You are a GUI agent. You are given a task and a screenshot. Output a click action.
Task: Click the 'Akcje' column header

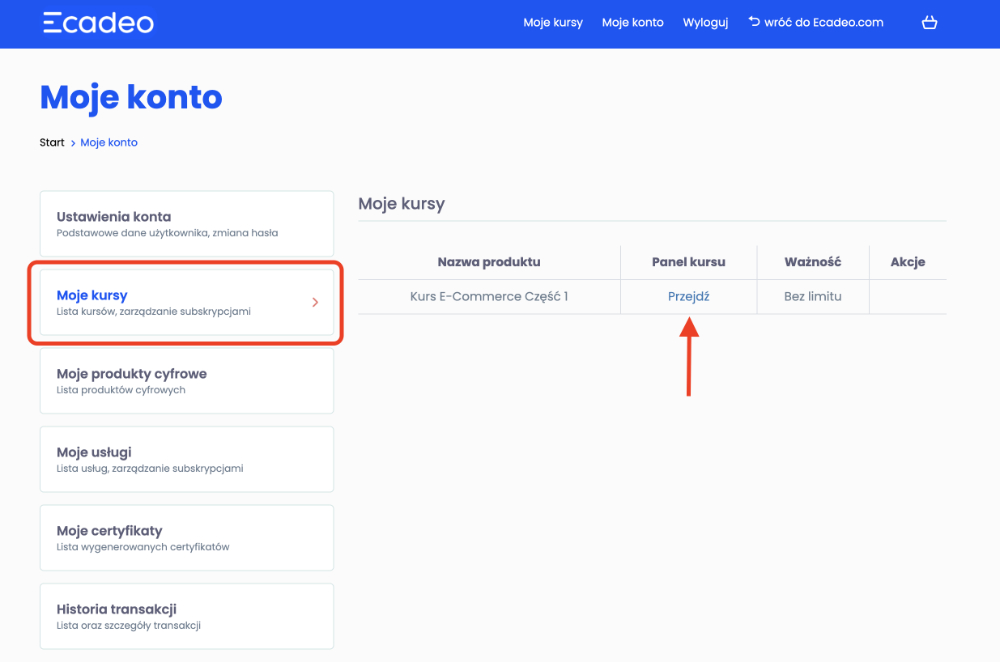pyautogui.click(x=907, y=262)
